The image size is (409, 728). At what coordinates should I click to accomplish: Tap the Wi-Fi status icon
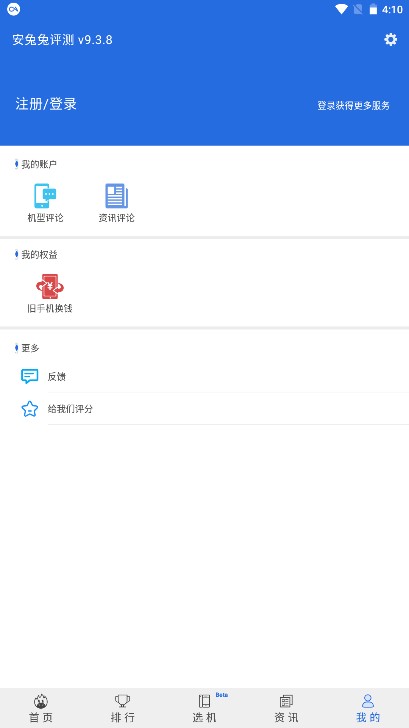tap(341, 9)
